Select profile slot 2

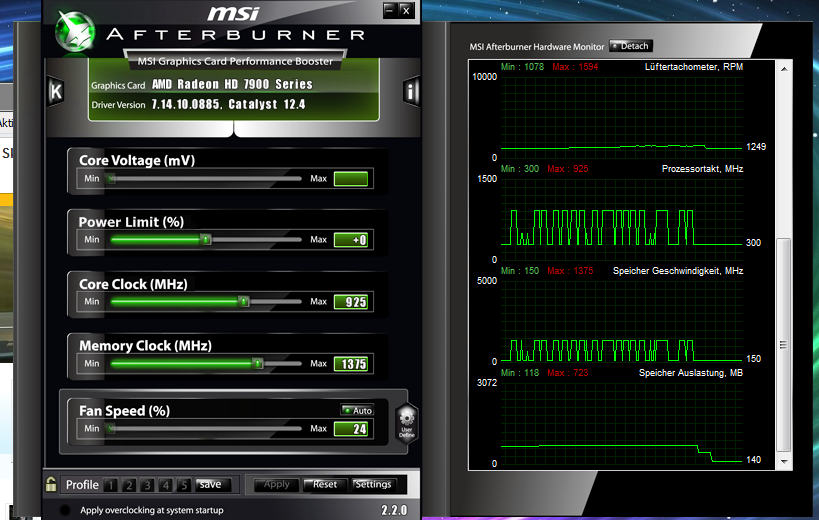click(x=128, y=485)
